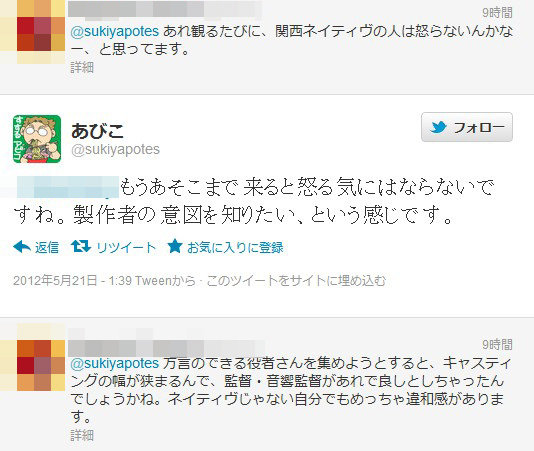Image resolution: width=534 pixels, height=451 pixels.
Task: Click 返信 to reply to tweet
Action: [47, 247]
